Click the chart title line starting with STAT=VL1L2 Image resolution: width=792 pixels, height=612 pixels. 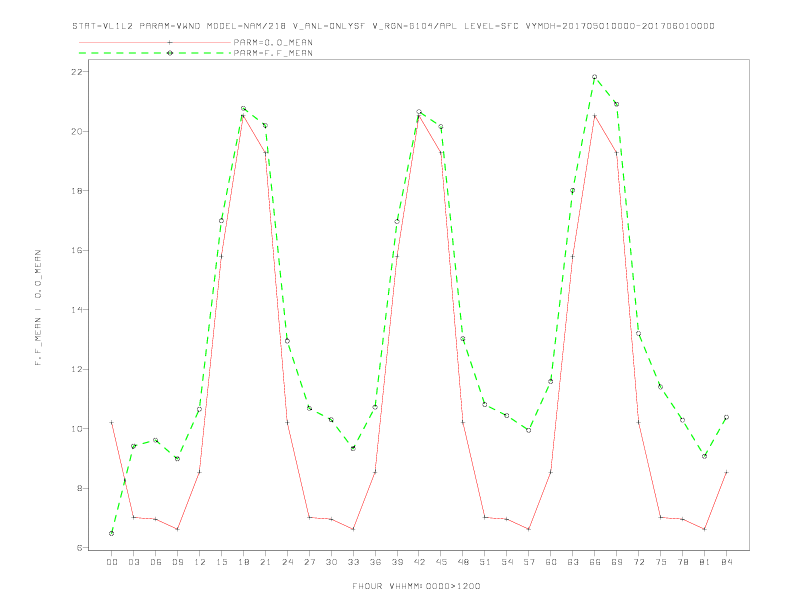(x=393, y=26)
